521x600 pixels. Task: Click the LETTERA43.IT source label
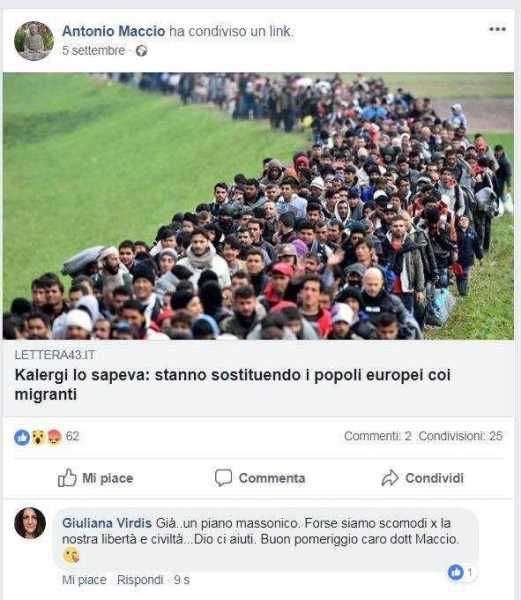pyautogui.click(x=55, y=355)
